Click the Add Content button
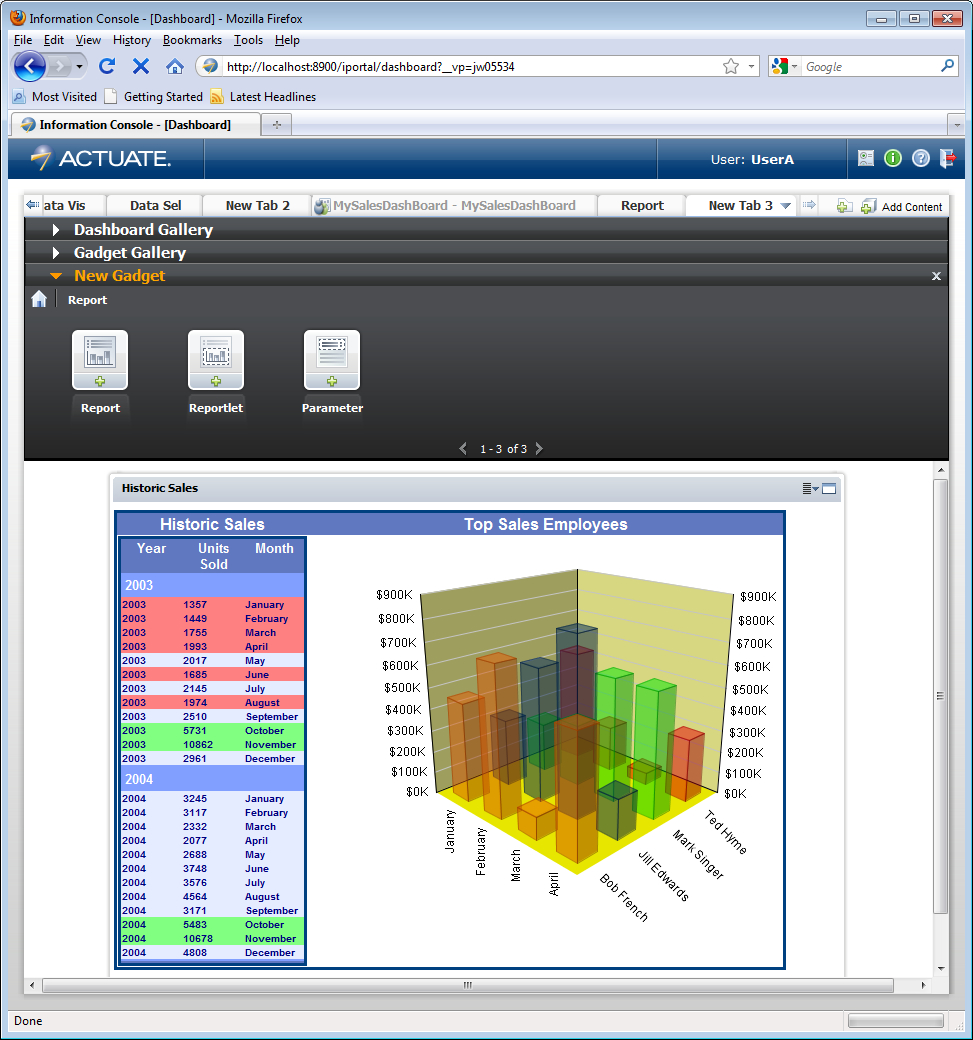The width and height of the screenshot is (973, 1040). pyautogui.click(x=902, y=207)
